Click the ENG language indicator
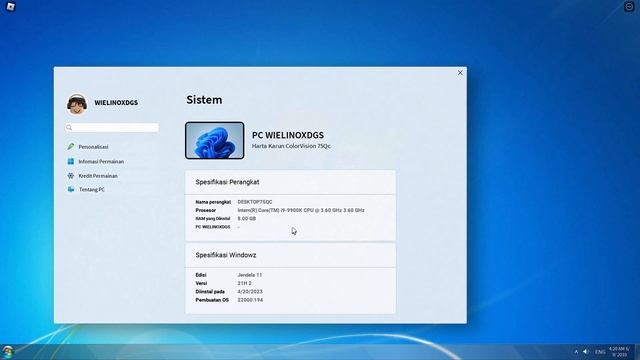The image size is (640, 360). pyautogui.click(x=600, y=351)
